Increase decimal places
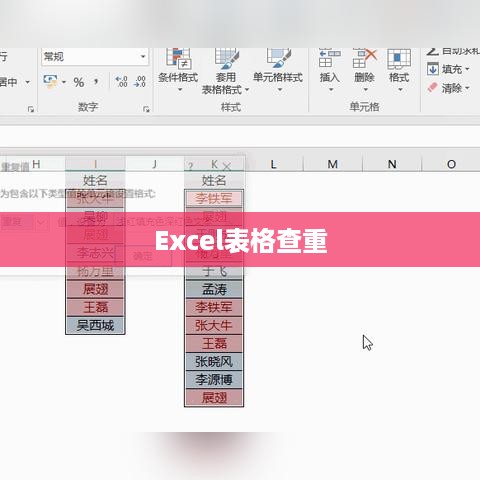 pyautogui.click(x=121, y=81)
